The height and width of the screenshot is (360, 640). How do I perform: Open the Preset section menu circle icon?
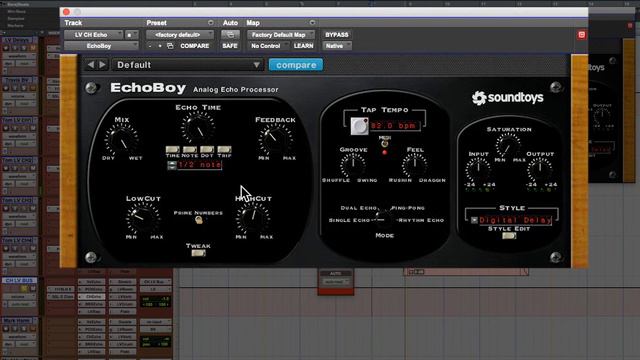pos(211,22)
